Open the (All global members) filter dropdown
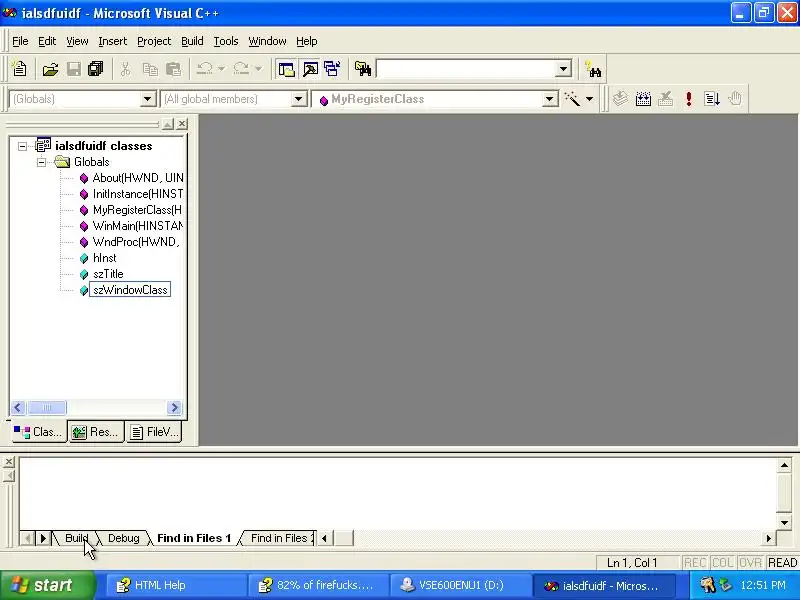 (298, 99)
